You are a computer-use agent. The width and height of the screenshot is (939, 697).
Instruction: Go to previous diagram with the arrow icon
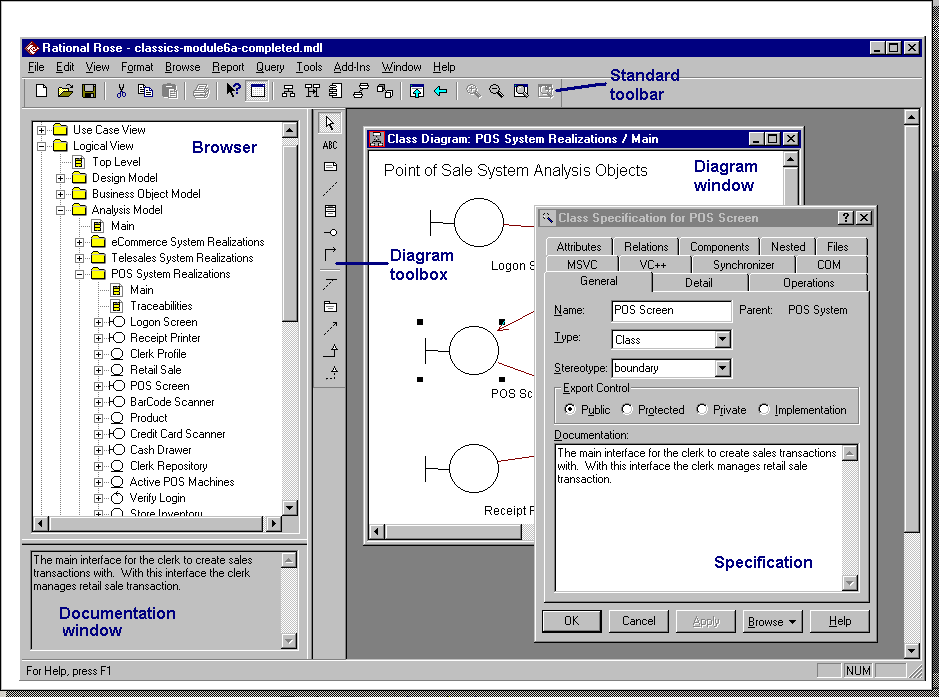tap(441, 91)
